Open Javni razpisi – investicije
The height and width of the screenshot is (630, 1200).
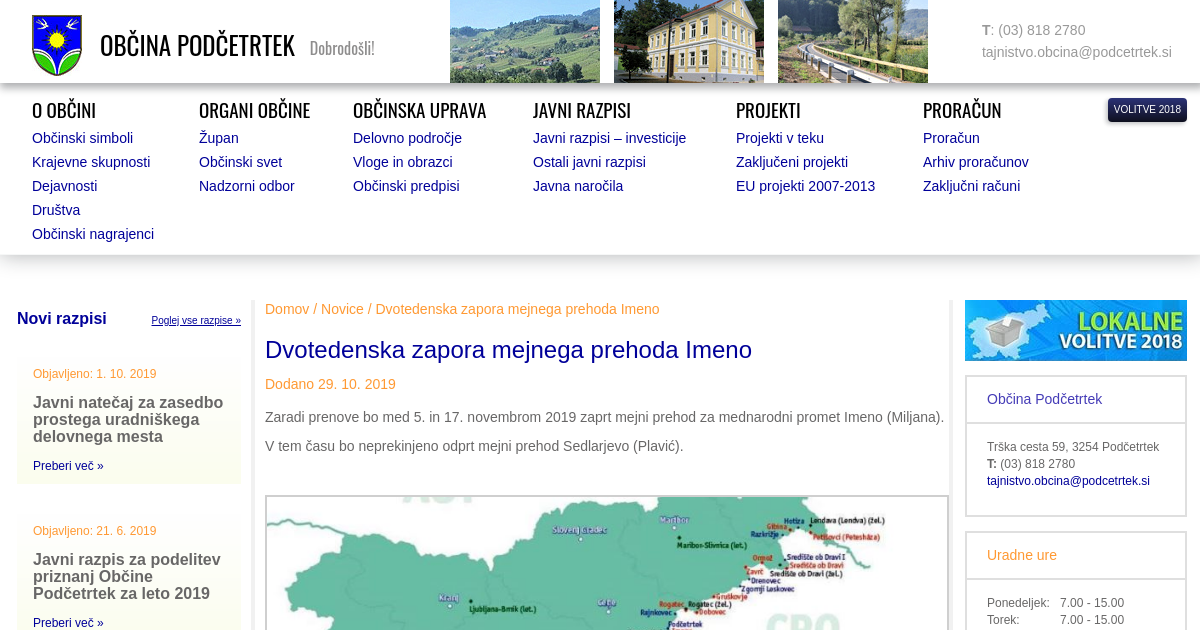point(609,138)
